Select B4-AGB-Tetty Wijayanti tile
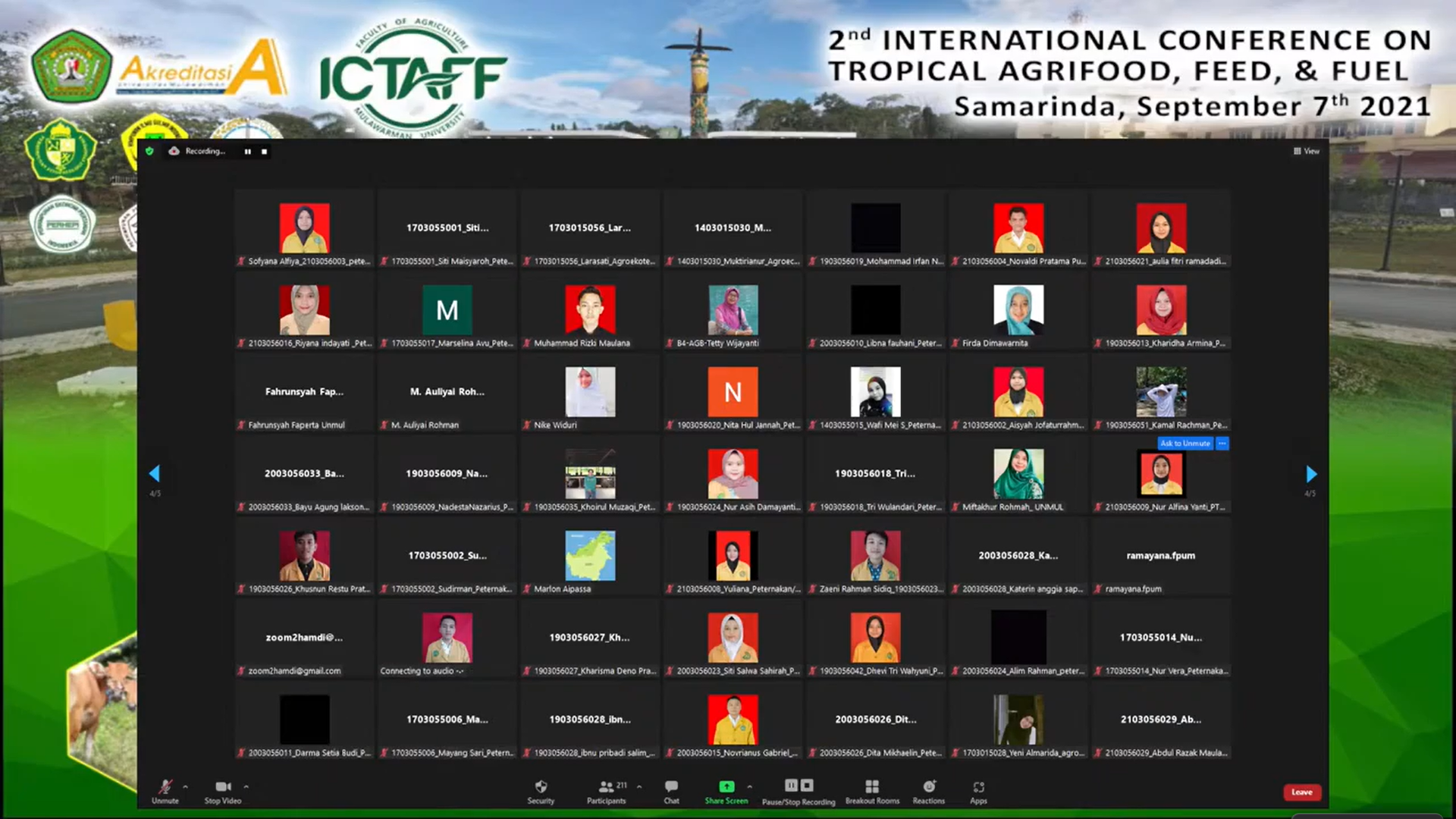 pos(733,310)
